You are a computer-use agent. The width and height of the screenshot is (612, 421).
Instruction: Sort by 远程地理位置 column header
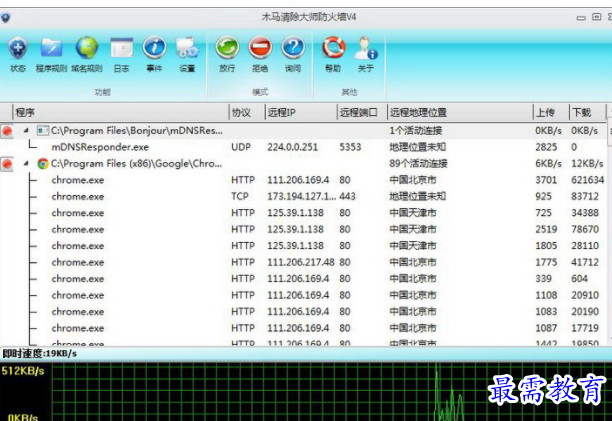tap(460, 113)
